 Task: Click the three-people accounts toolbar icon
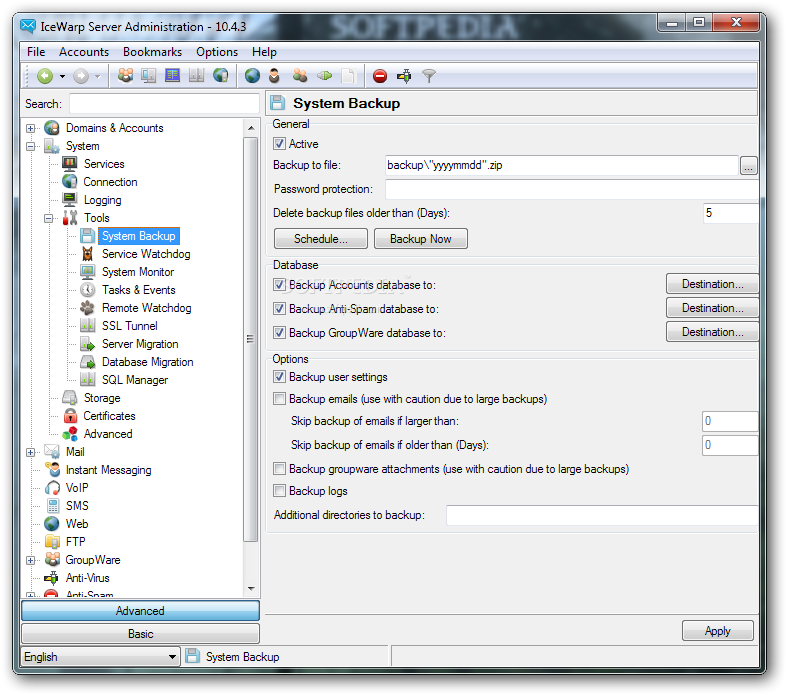click(x=125, y=76)
